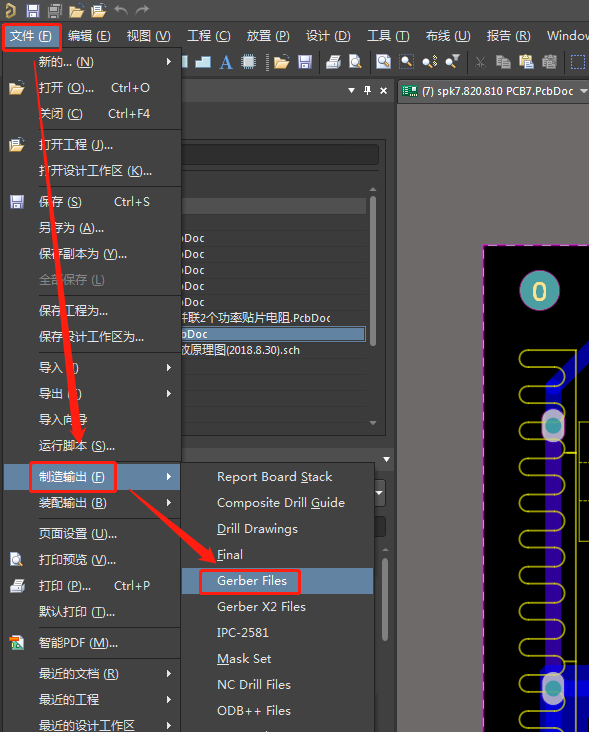This screenshot has height=732, width=589.
Task: Choose IPC-2581 output entry
Action: tap(277, 633)
